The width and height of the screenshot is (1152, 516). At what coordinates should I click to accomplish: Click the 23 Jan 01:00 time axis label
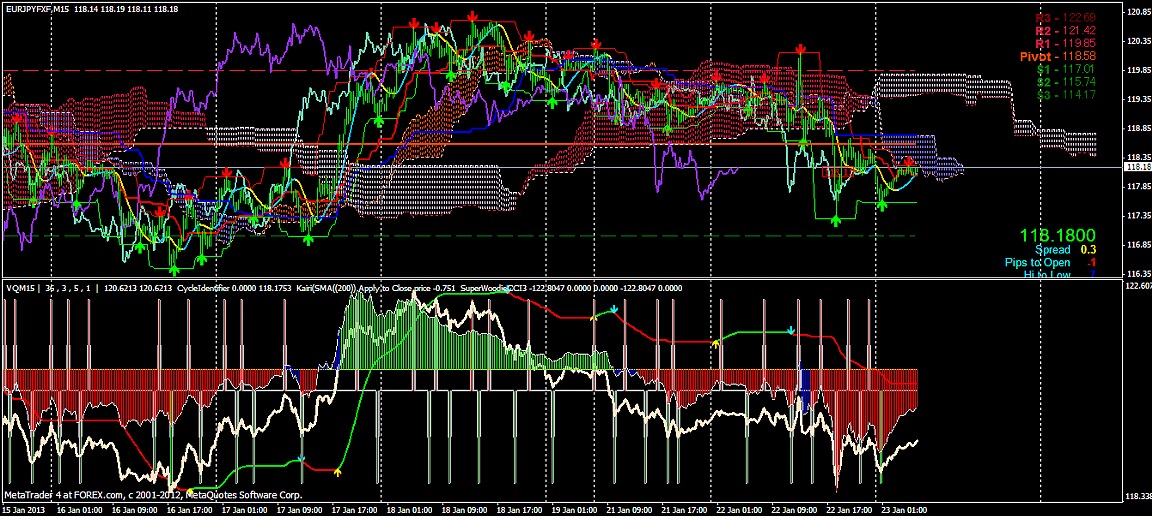click(904, 509)
